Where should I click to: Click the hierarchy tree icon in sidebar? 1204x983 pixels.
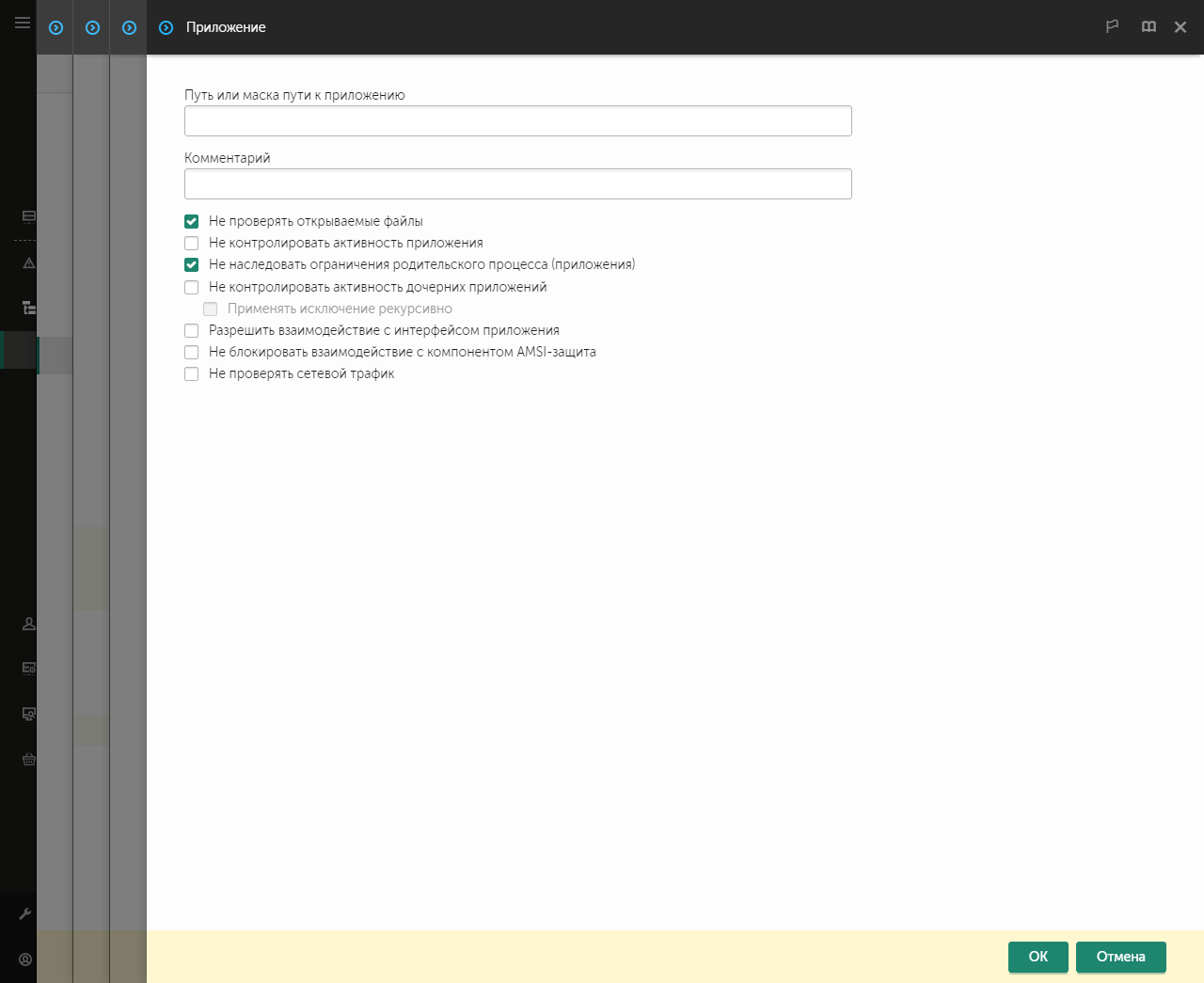(28, 308)
